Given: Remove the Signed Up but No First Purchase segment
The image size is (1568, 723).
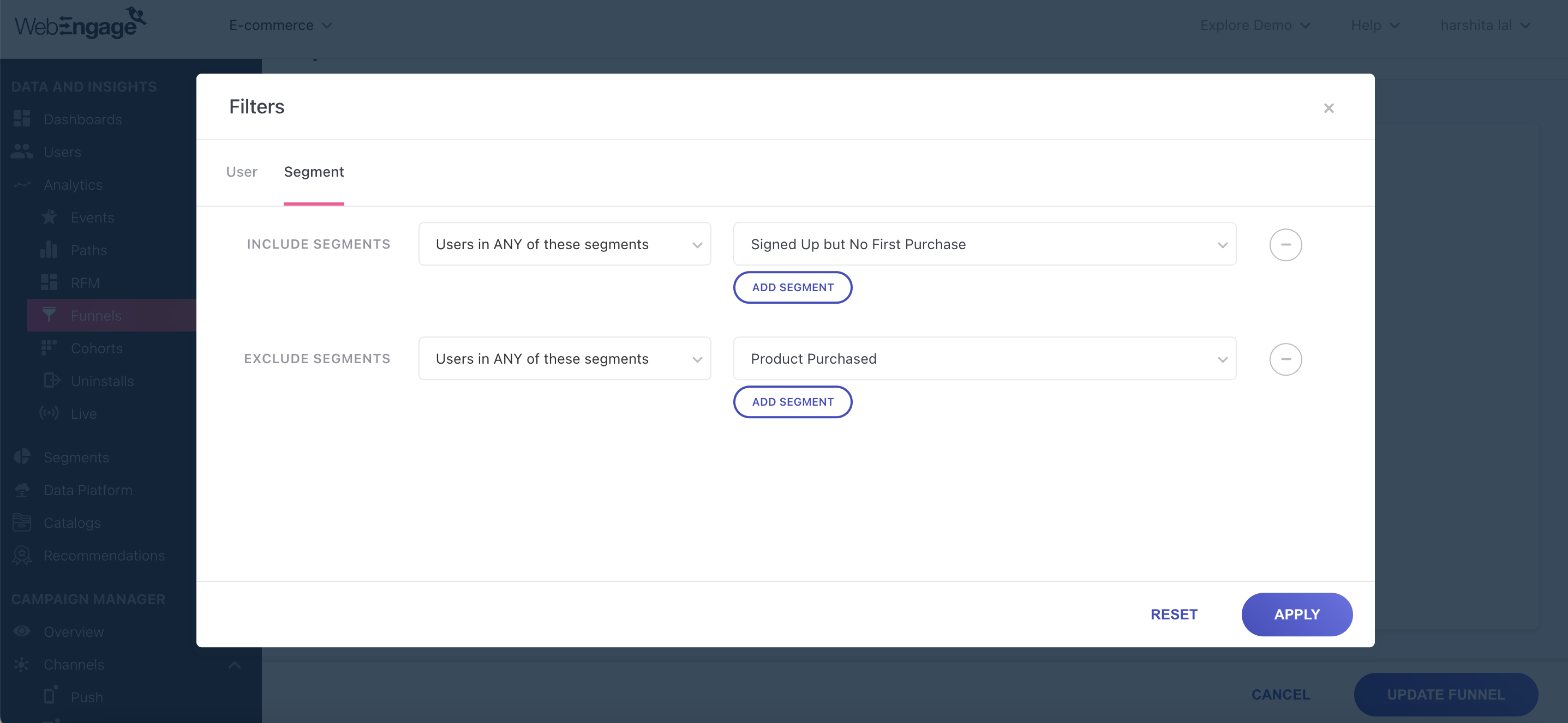Looking at the screenshot, I should pyautogui.click(x=1285, y=244).
